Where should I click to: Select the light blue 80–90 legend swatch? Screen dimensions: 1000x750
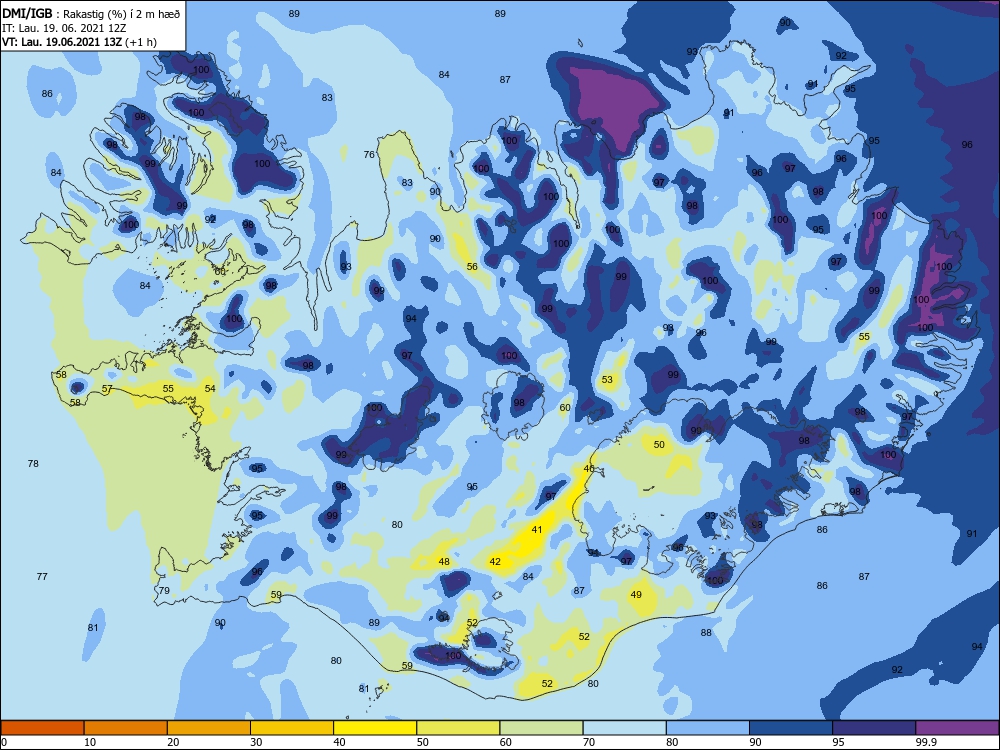click(x=708, y=728)
